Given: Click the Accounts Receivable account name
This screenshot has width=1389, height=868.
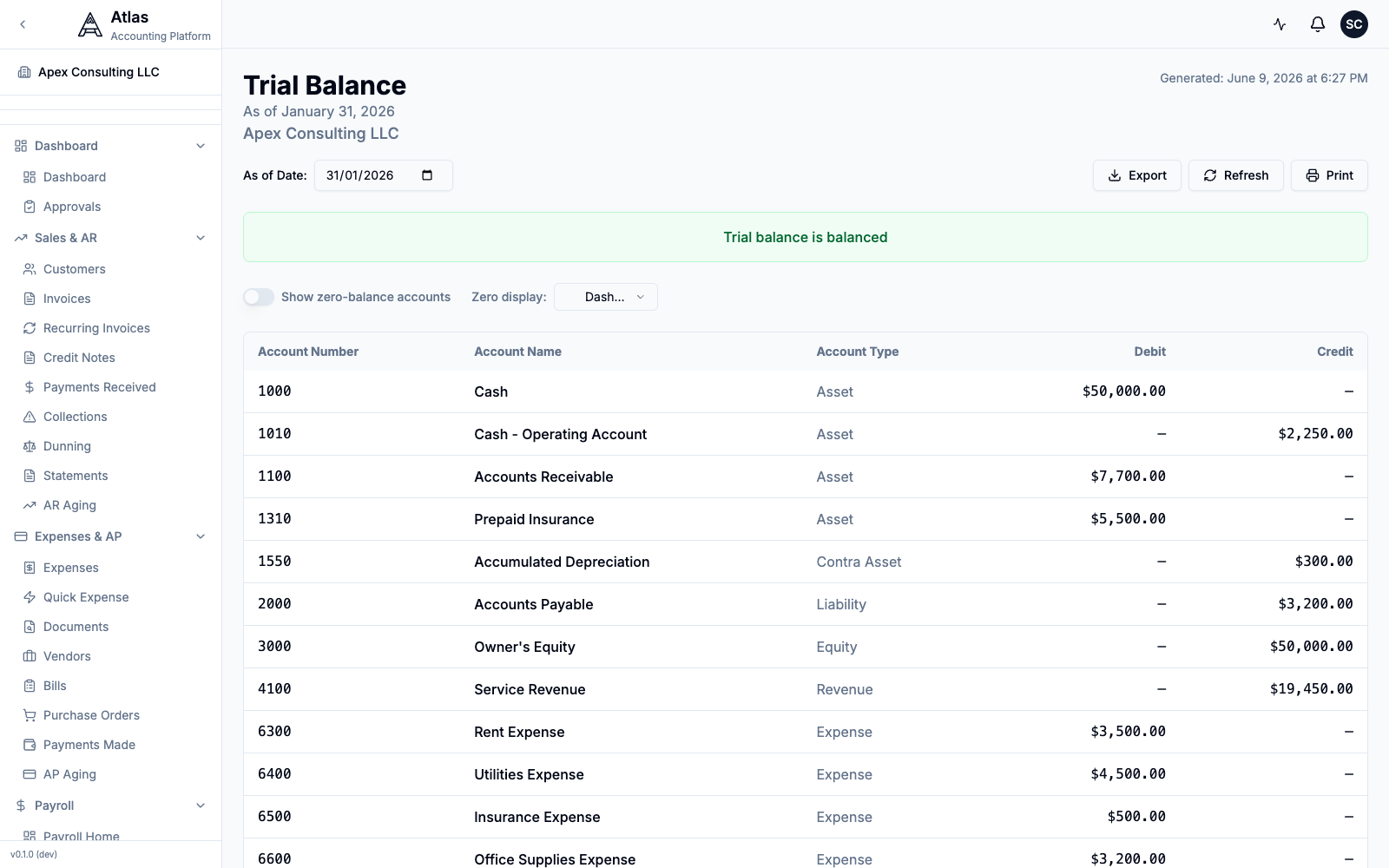Looking at the screenshot, I should click(543, 477).
